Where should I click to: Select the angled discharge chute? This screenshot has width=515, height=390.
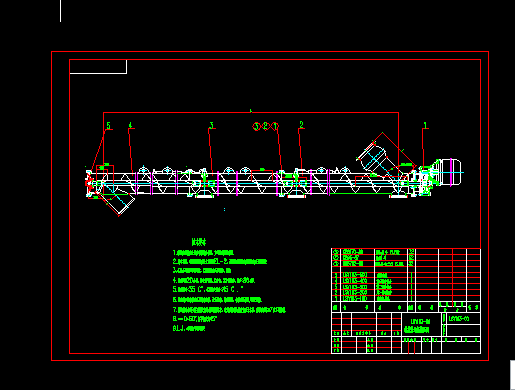click(x=117, y=200)
